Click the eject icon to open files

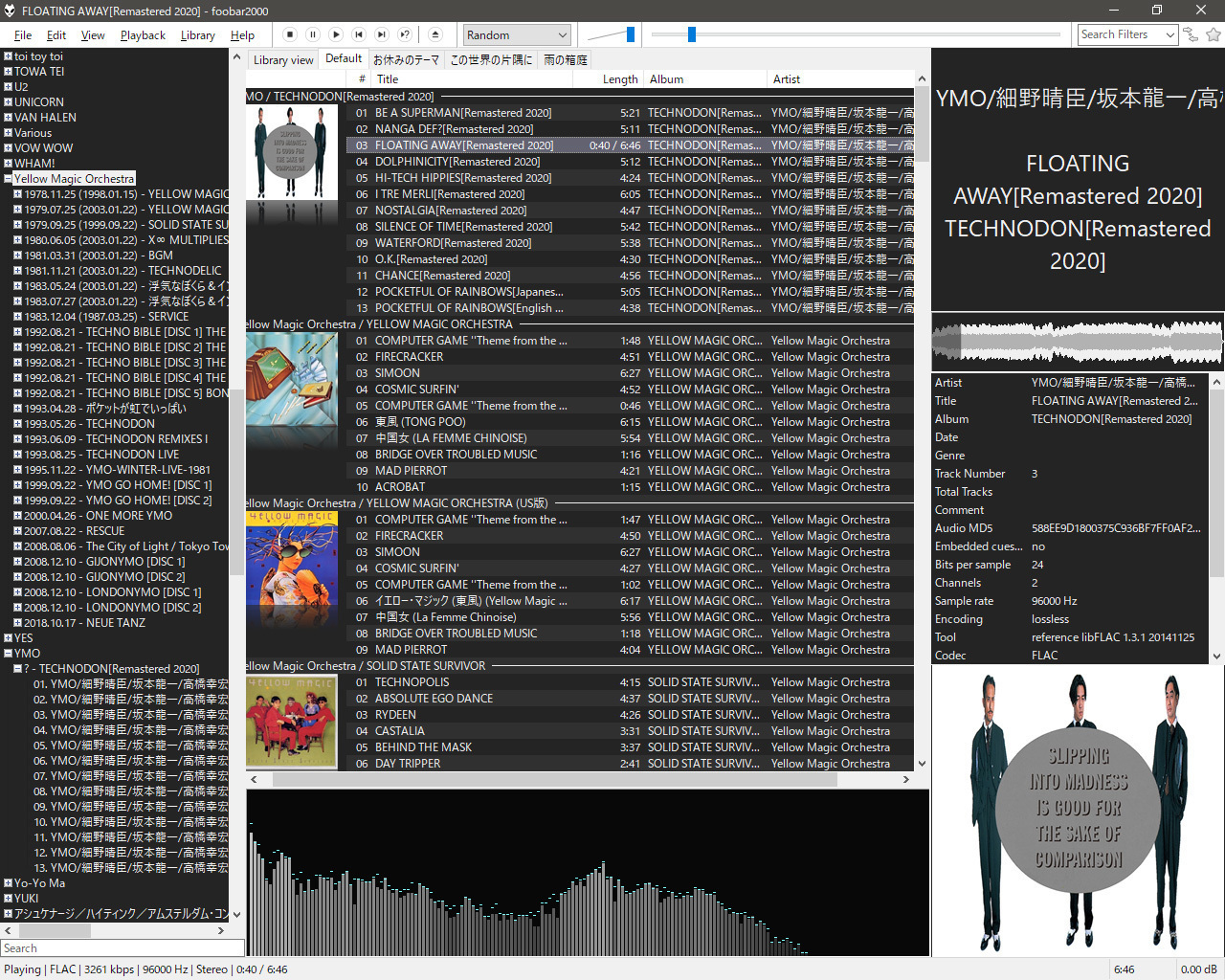(x=435, y=34)
